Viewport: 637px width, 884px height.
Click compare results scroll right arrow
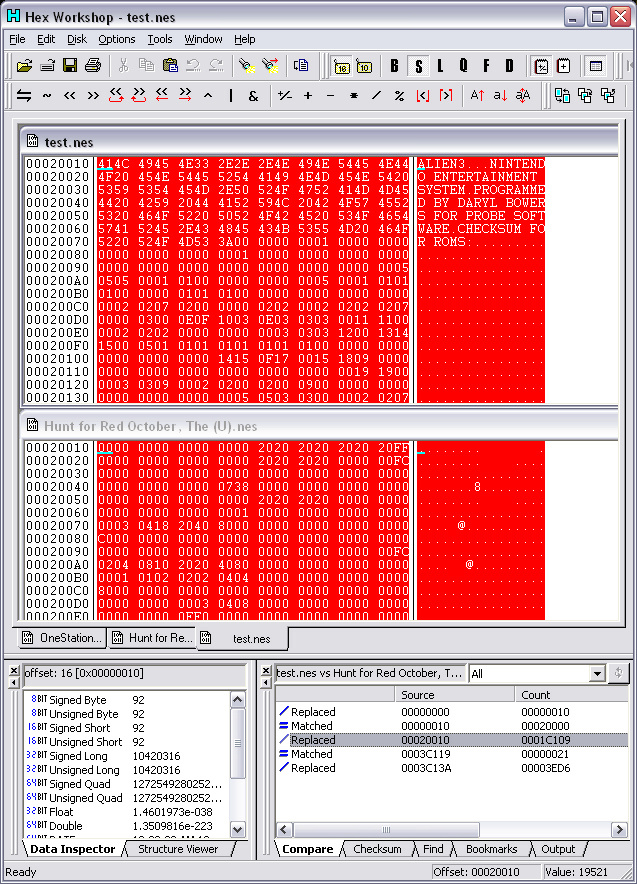[x=620, y=830]
